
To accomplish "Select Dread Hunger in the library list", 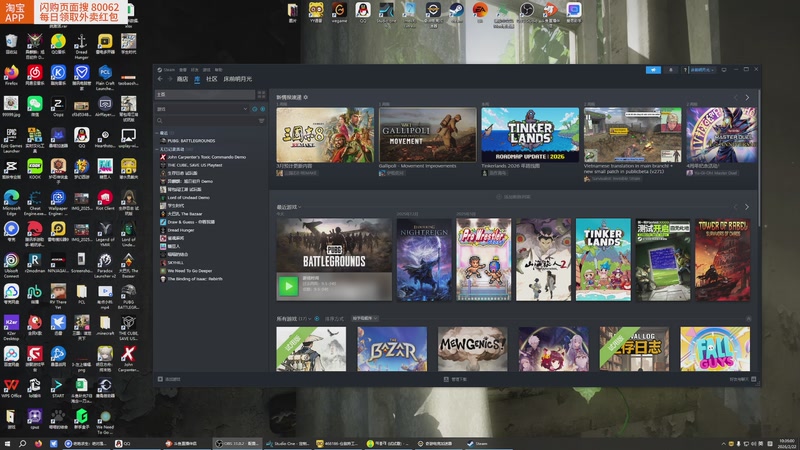I will pos(181,230).
